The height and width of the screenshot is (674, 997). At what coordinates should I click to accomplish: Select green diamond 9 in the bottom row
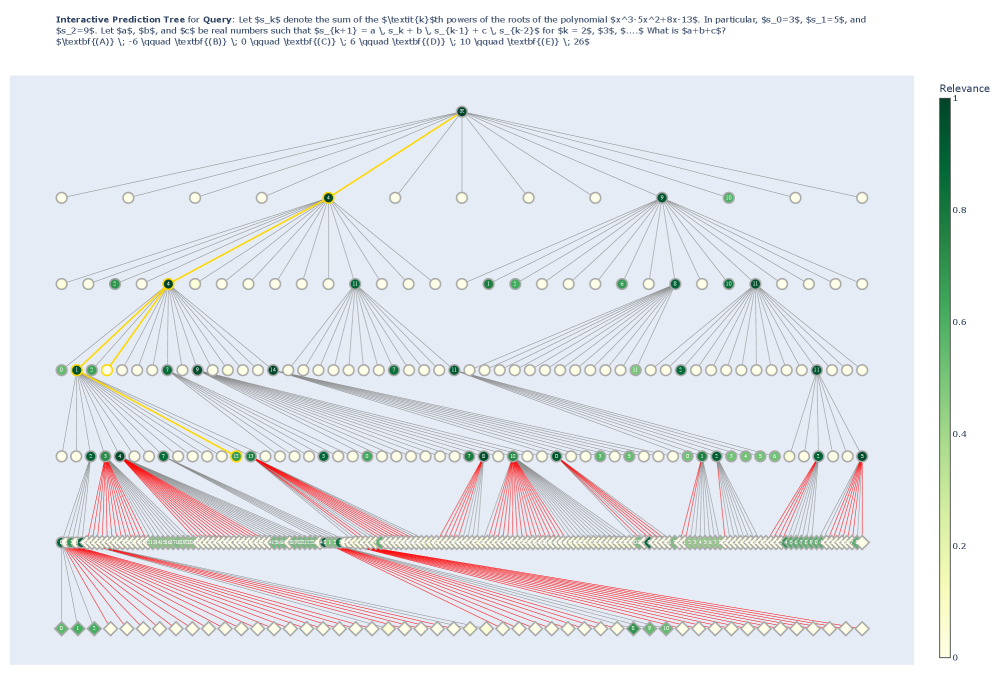[x=649, y=629]
